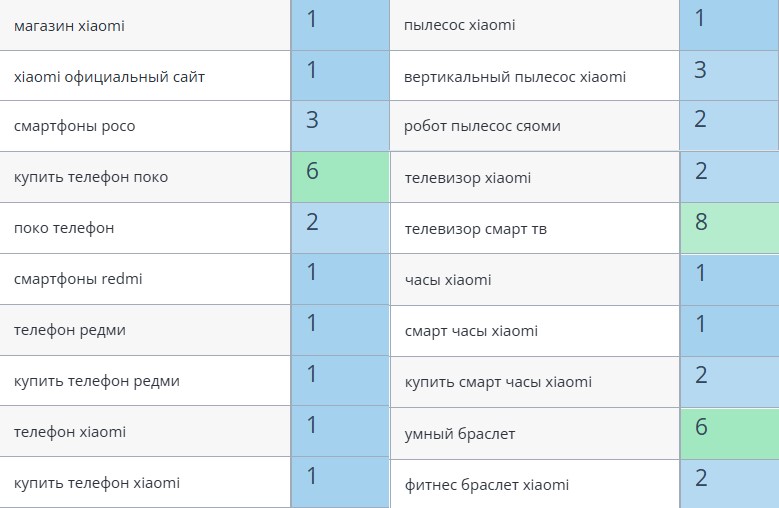
Task: Click the keyword "магазин xiaomi"
Action: (x=70, y=25)
